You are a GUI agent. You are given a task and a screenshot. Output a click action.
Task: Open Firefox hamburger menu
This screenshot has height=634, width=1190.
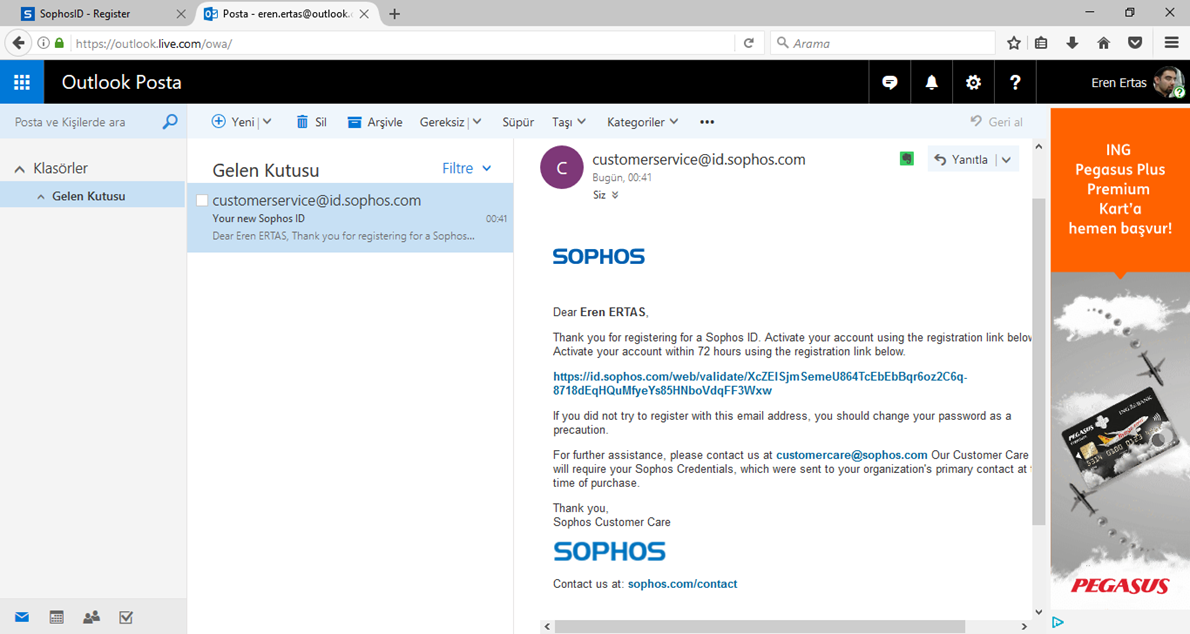click(x=1172, y=43)
